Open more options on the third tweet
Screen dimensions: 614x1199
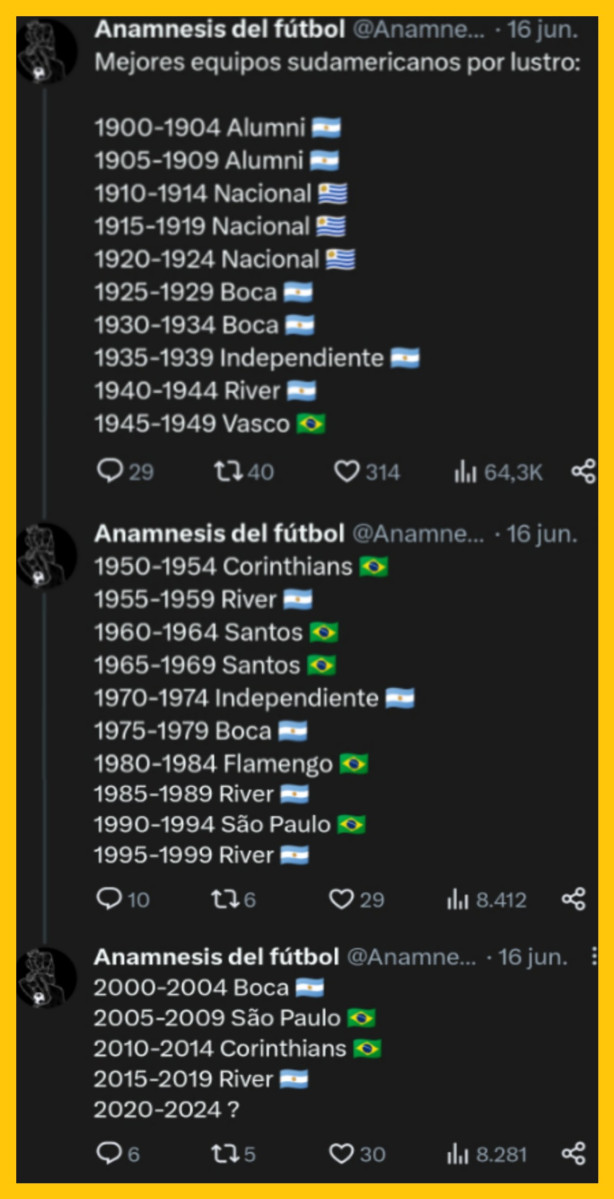[595, 955]
